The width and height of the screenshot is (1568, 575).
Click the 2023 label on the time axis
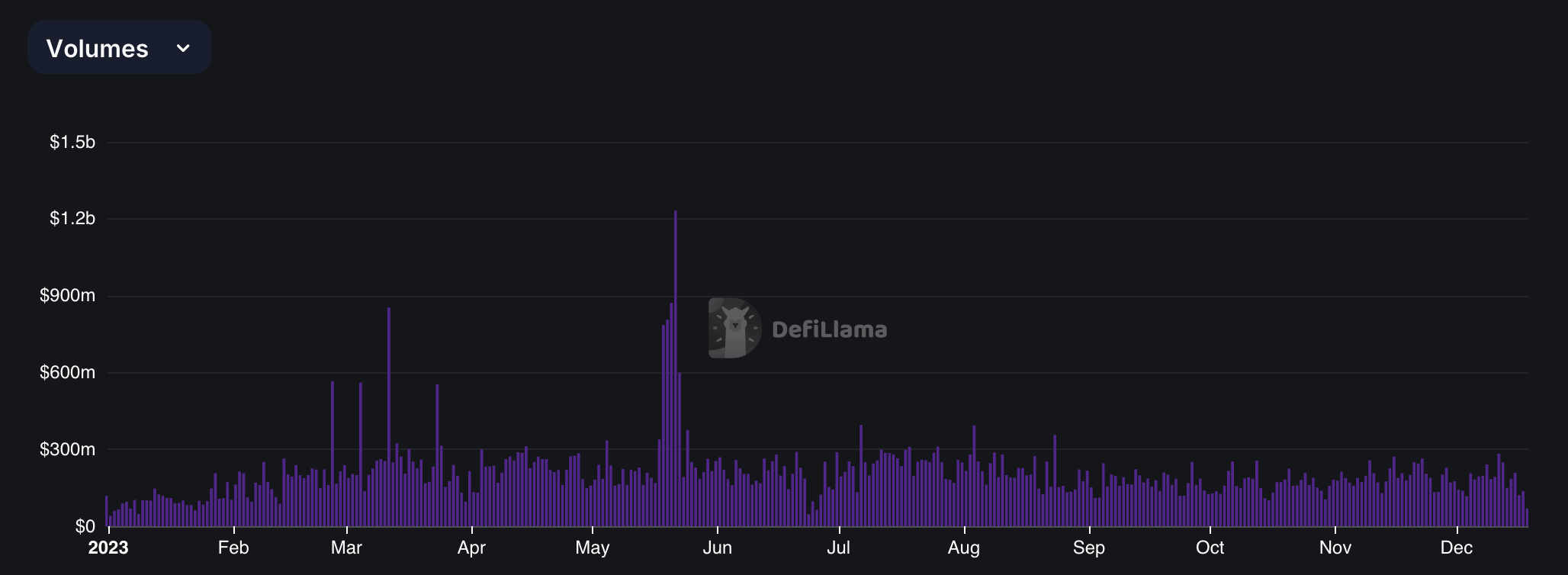[x=108, y=548]
